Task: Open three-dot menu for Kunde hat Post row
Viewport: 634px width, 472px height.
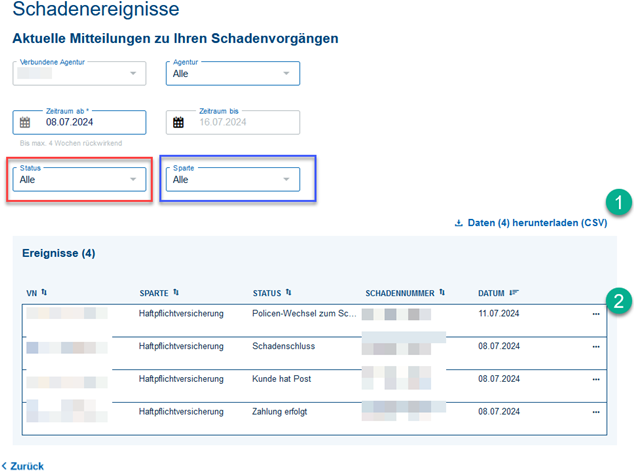Action: pyautogui.click(x=596, y=379)
